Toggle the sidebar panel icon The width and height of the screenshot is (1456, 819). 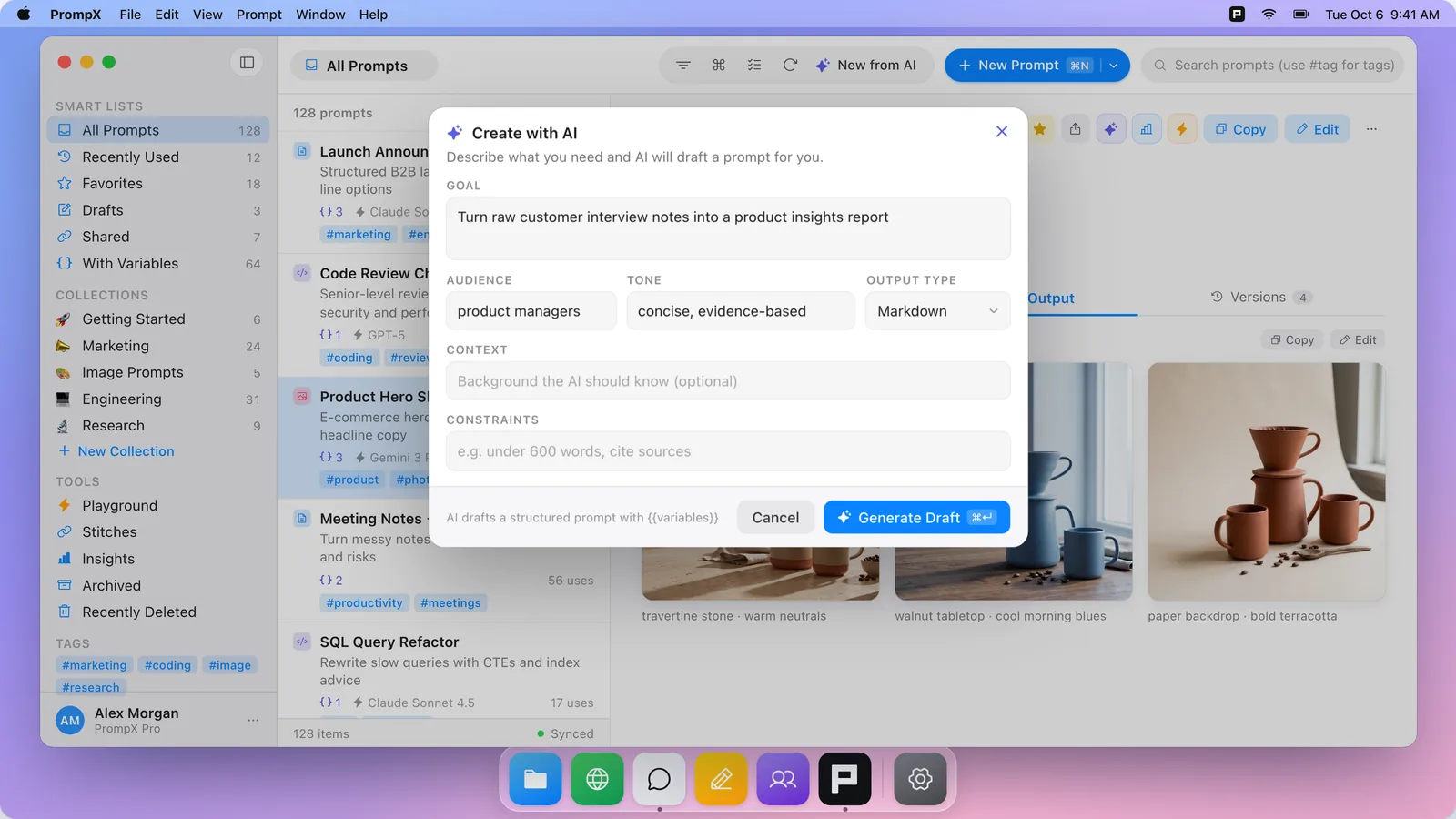click(x=247, y=62)
